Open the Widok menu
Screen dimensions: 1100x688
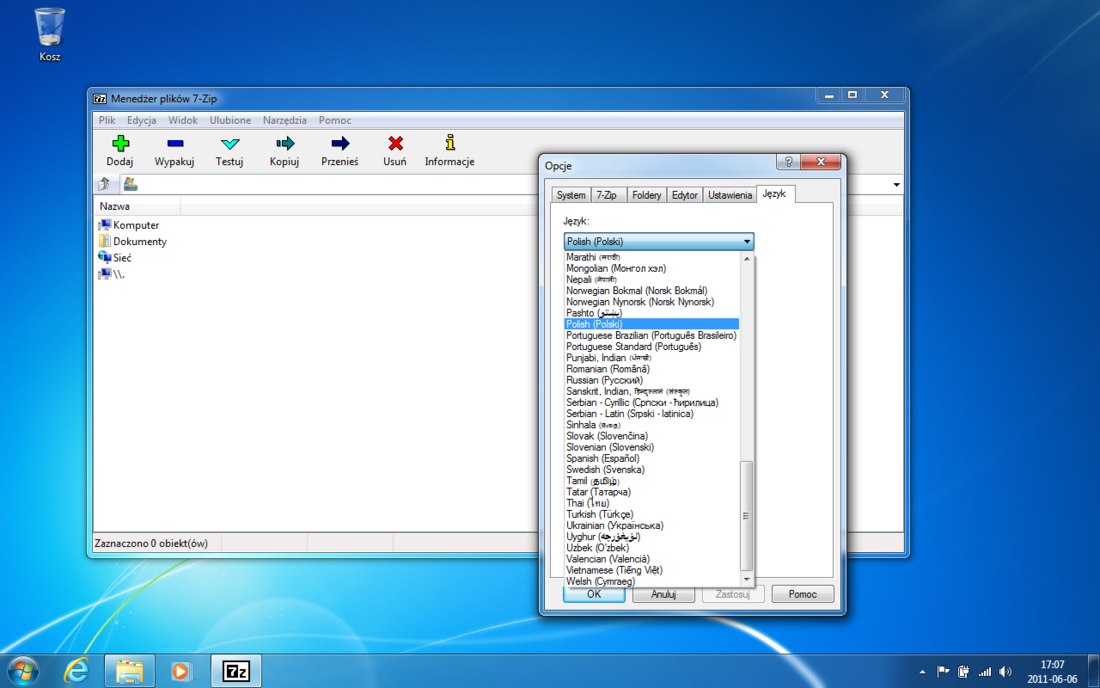click(x=182, y=120)
